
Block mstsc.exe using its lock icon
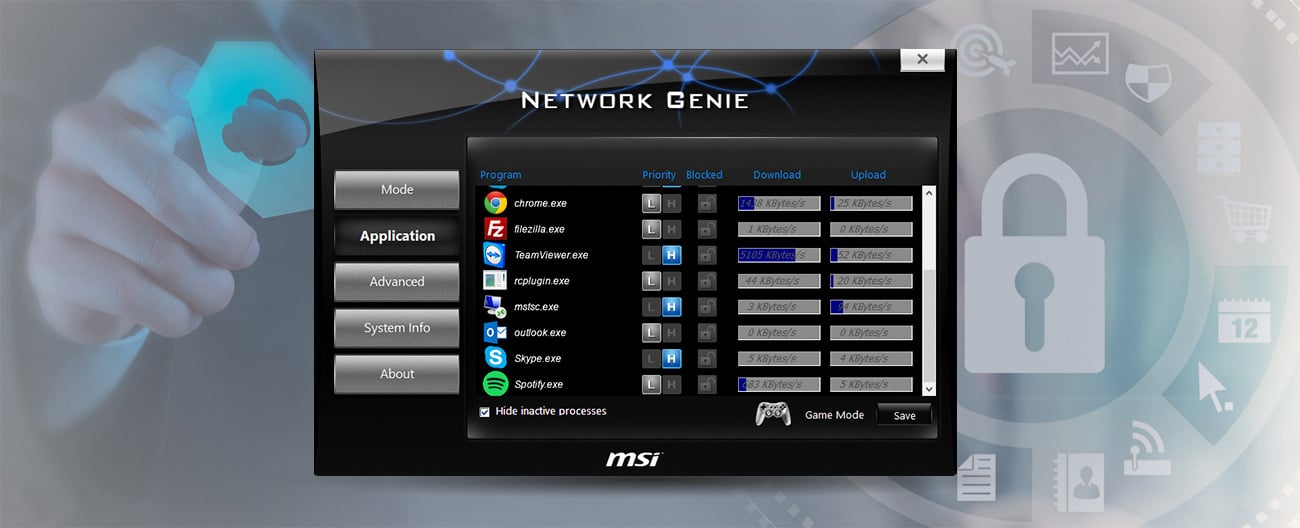pyautogui.click(x=707, y=307)
